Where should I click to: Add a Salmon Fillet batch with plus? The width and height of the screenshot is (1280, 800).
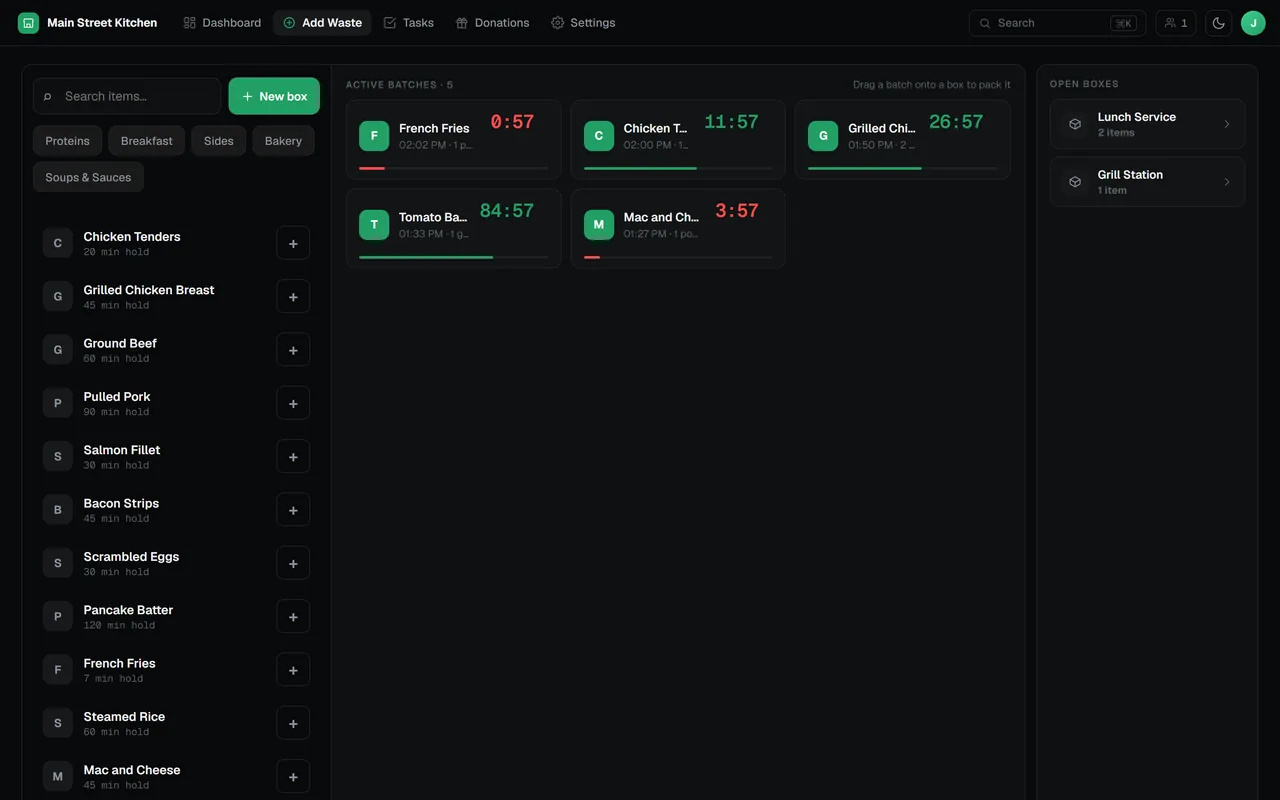pos(293,456)
